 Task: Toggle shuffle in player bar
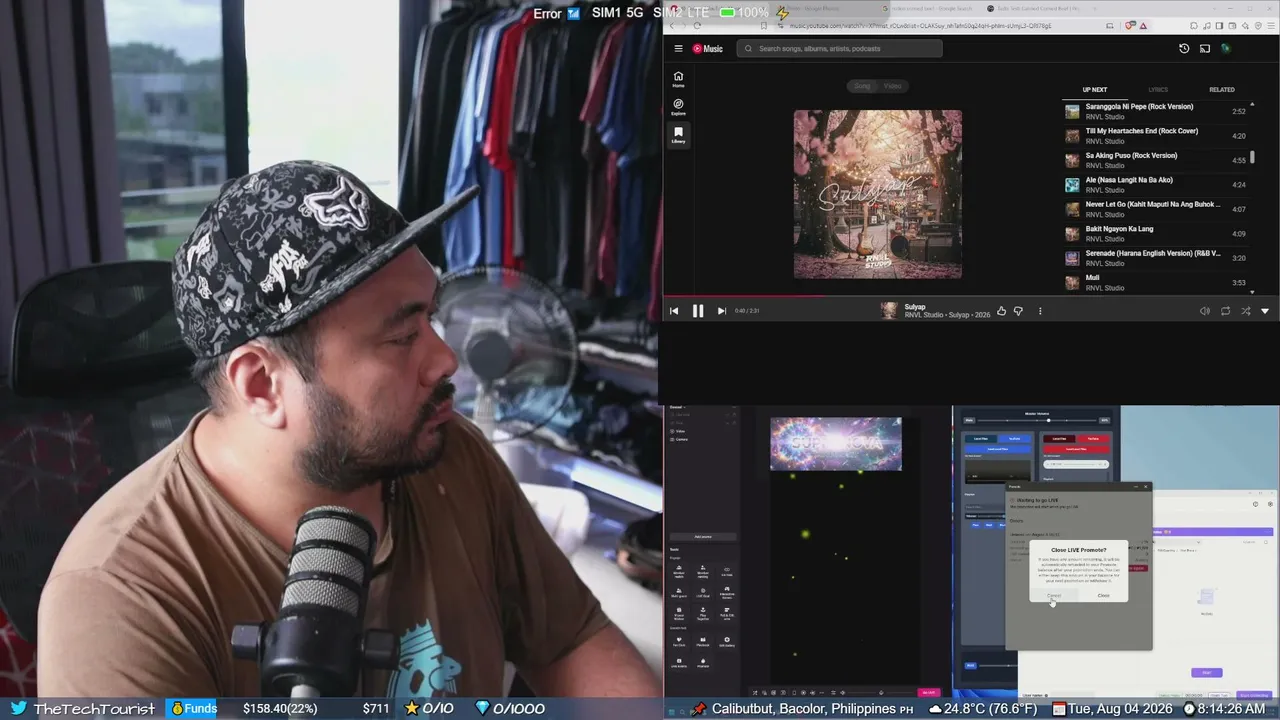tap(1245, 311)
